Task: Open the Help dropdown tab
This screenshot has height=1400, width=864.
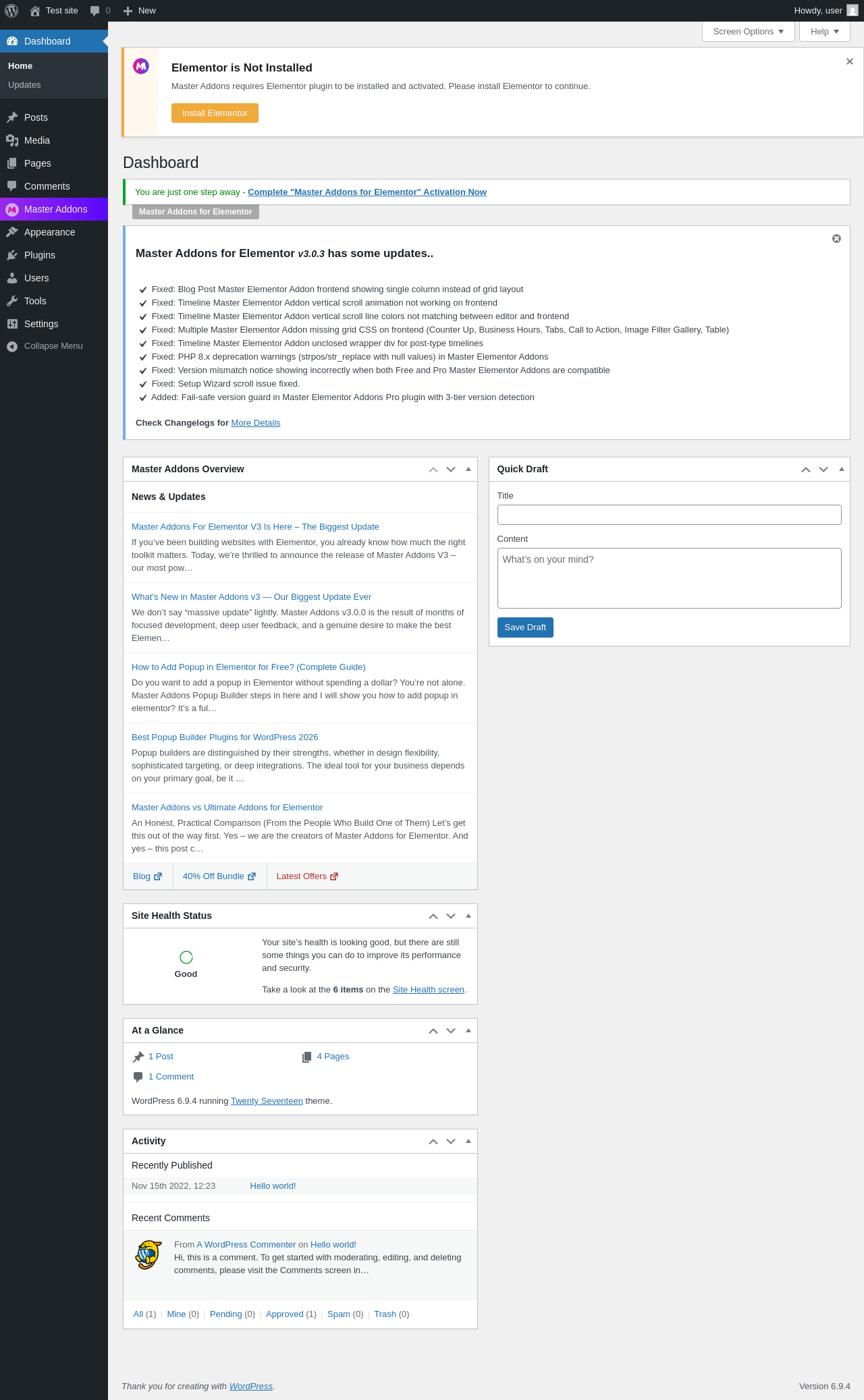Action: point(824,32)
